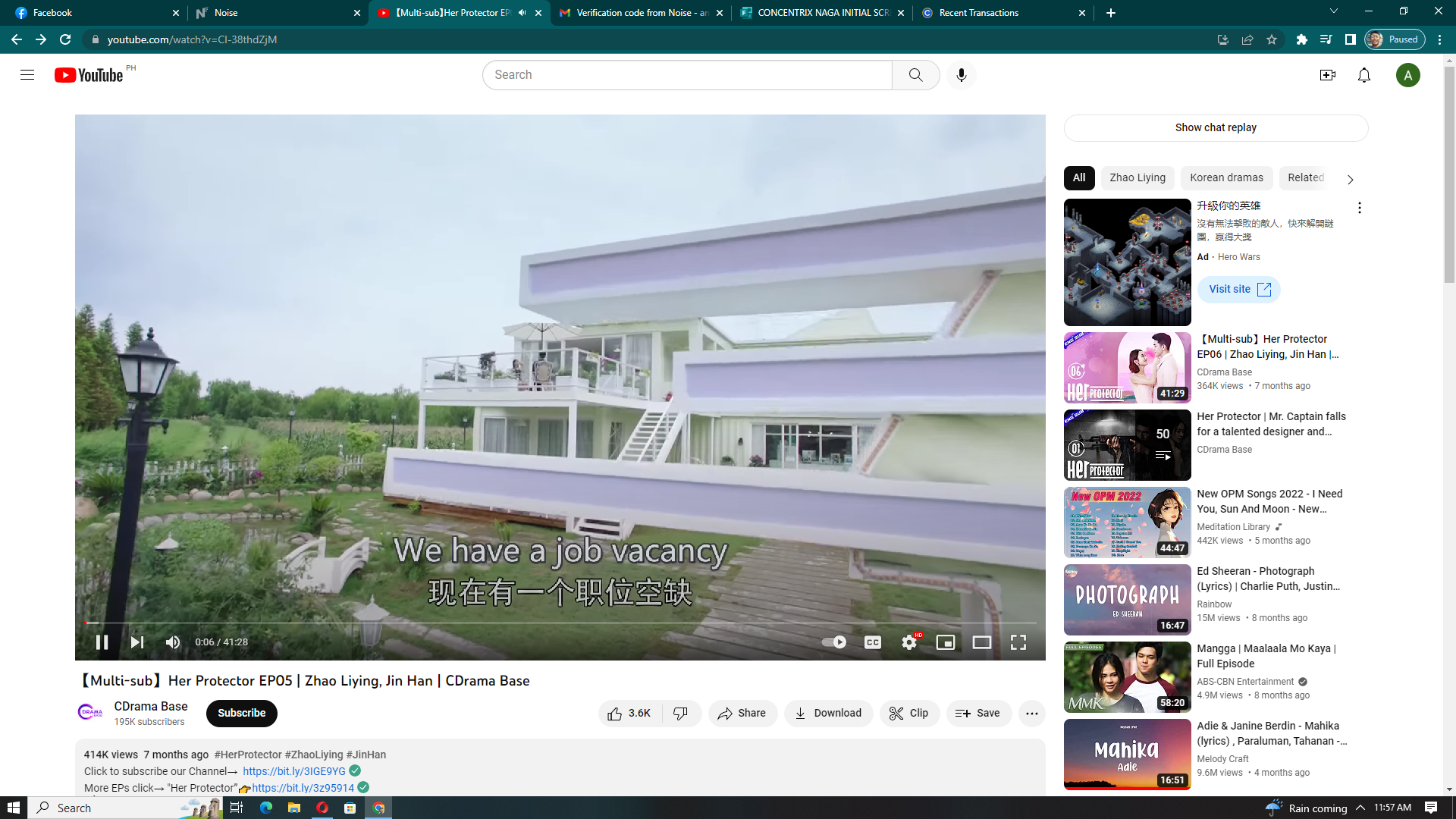1456x819 pixels.
Task: Open the Windows Start menu
Action: click(x=14, y=808)
